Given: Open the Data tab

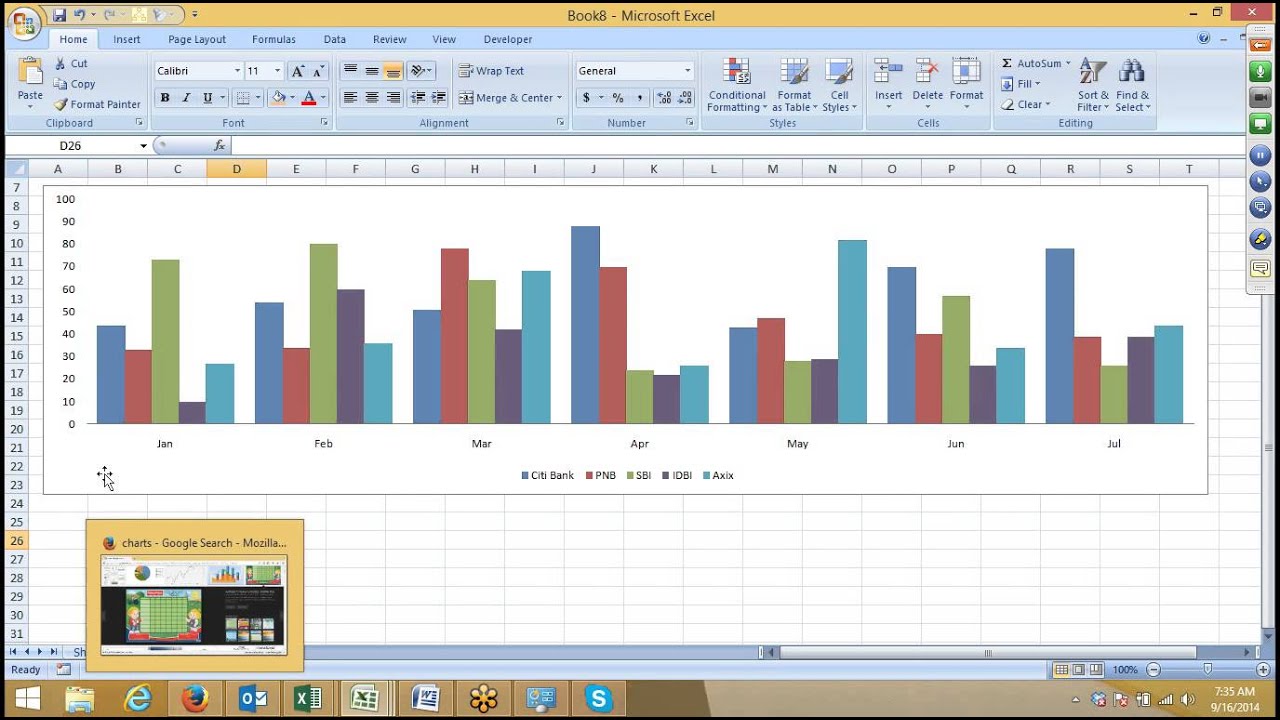Looking at the screenshot, I should [335, 39].
